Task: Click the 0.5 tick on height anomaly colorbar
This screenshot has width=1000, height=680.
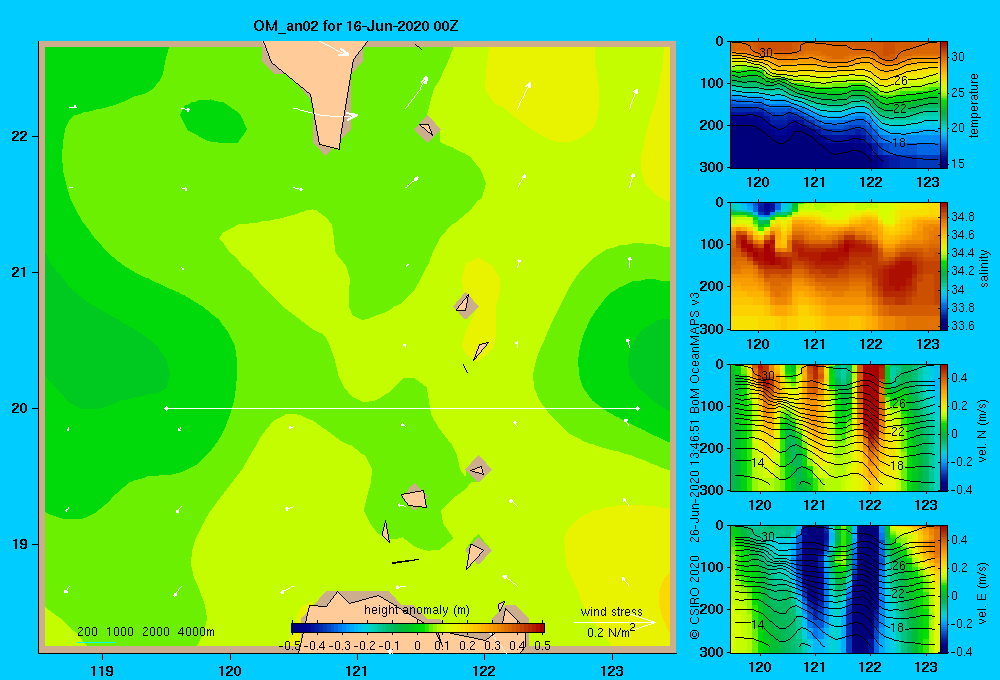Action: coord(542,646)
